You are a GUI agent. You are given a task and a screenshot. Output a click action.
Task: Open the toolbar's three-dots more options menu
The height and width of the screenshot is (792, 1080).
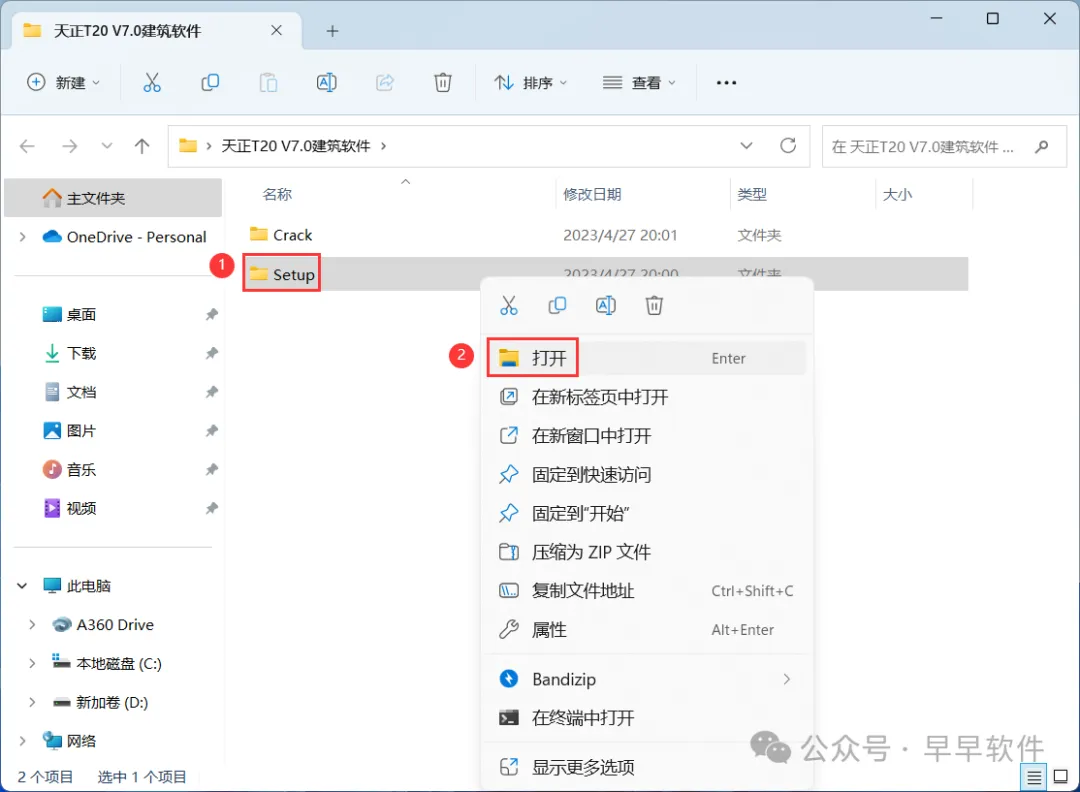[x=726, y=83]
